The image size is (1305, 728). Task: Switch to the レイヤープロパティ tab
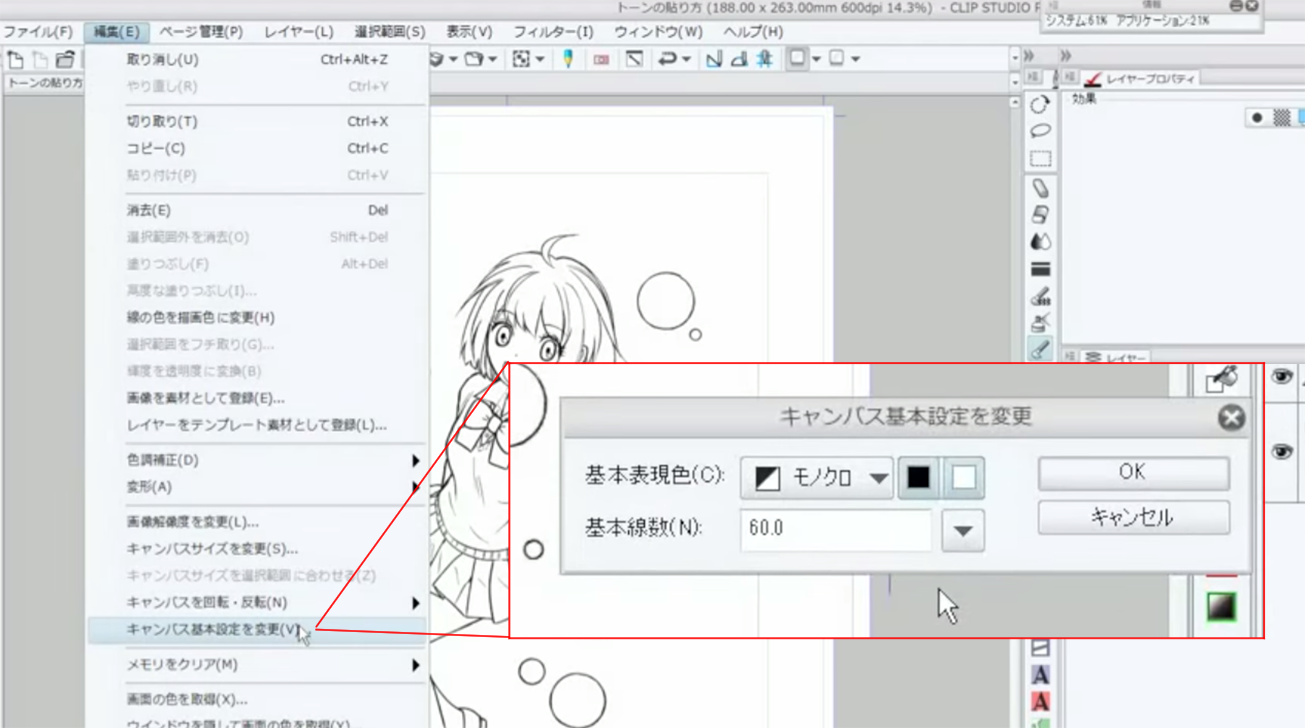(x=1141, y=79)
